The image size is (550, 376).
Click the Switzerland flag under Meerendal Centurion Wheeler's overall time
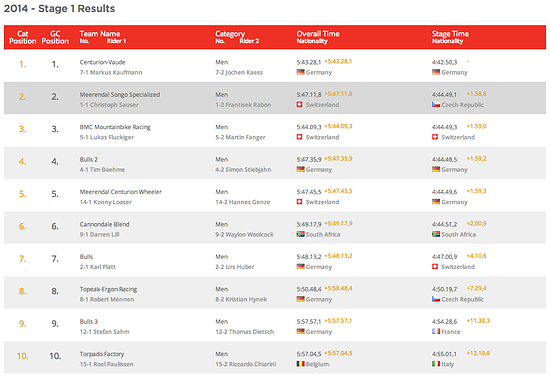point(300,202)
